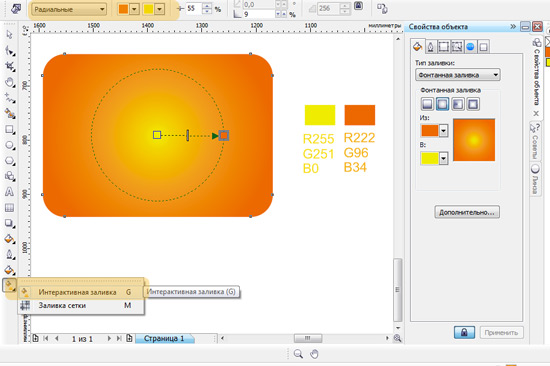This screenshot has height=366, width=550.
Task: Go to the next page arrow
Action: point(109,338)
